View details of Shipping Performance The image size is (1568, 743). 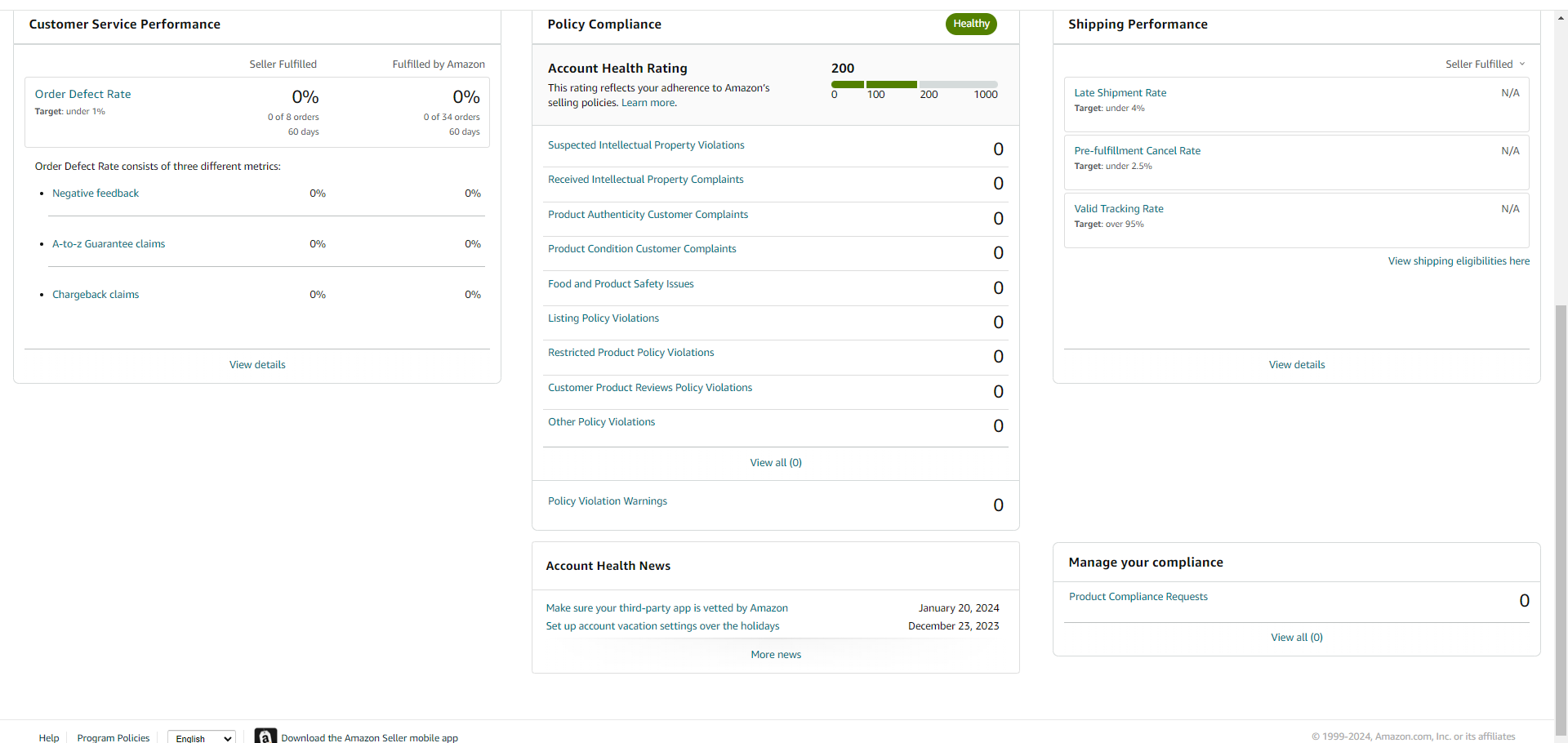(x=1297, y=365)
